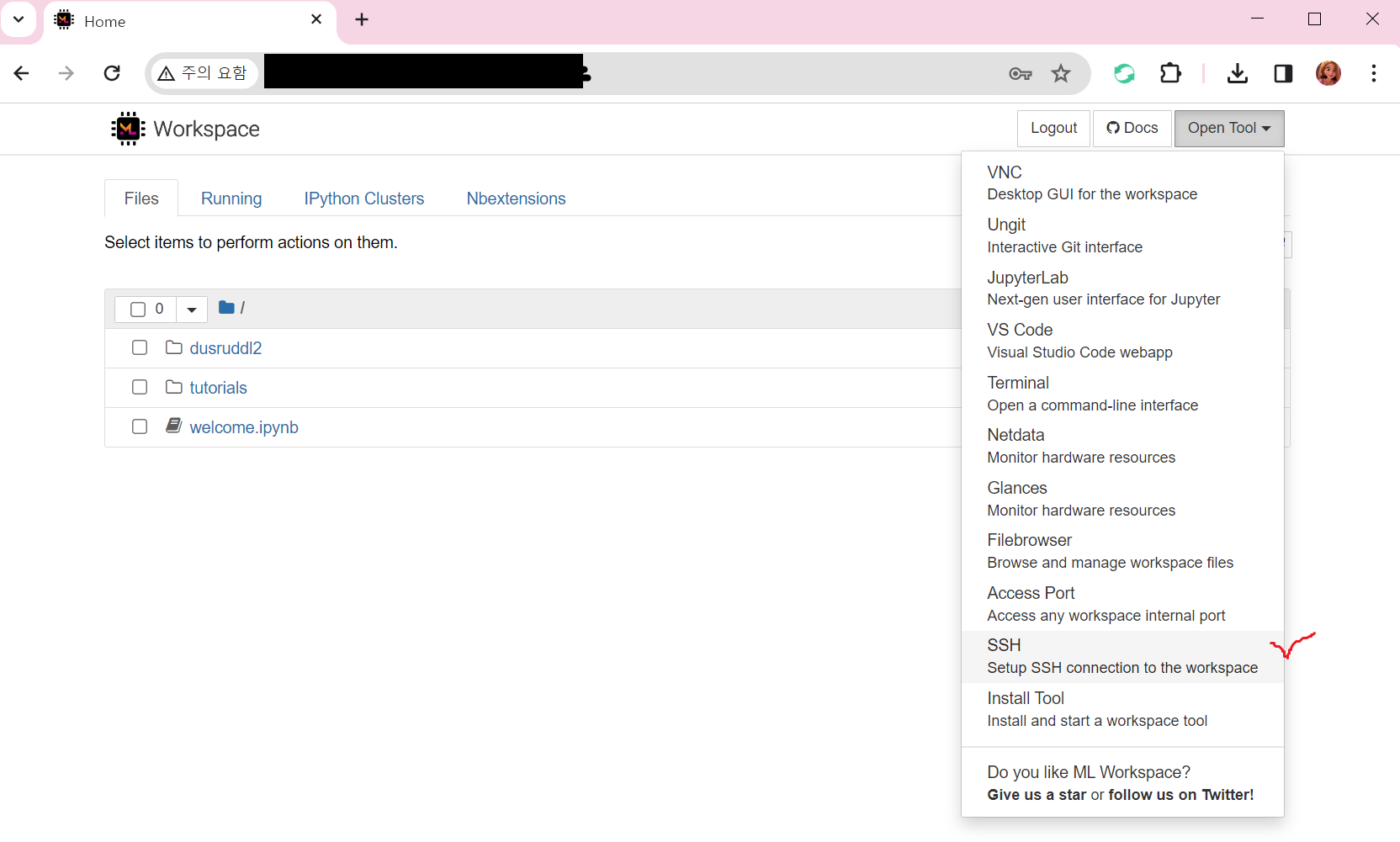Image resolution: width=1400 pixels, height=842 pixels.
Task: Open the extensions puzzle icon
Action: point(1170,74)
